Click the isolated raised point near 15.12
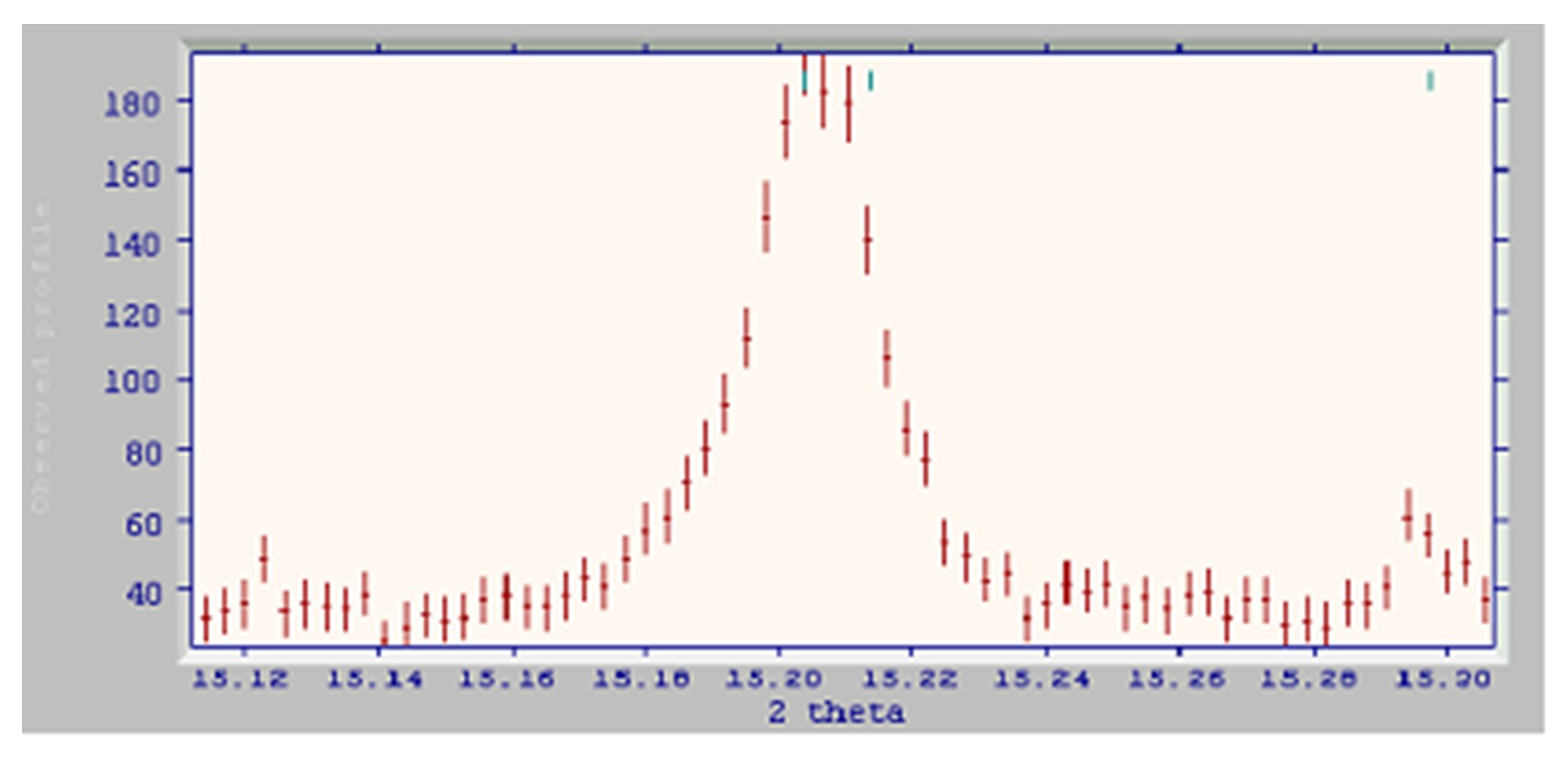1568x757 pixels. (265, 558)
